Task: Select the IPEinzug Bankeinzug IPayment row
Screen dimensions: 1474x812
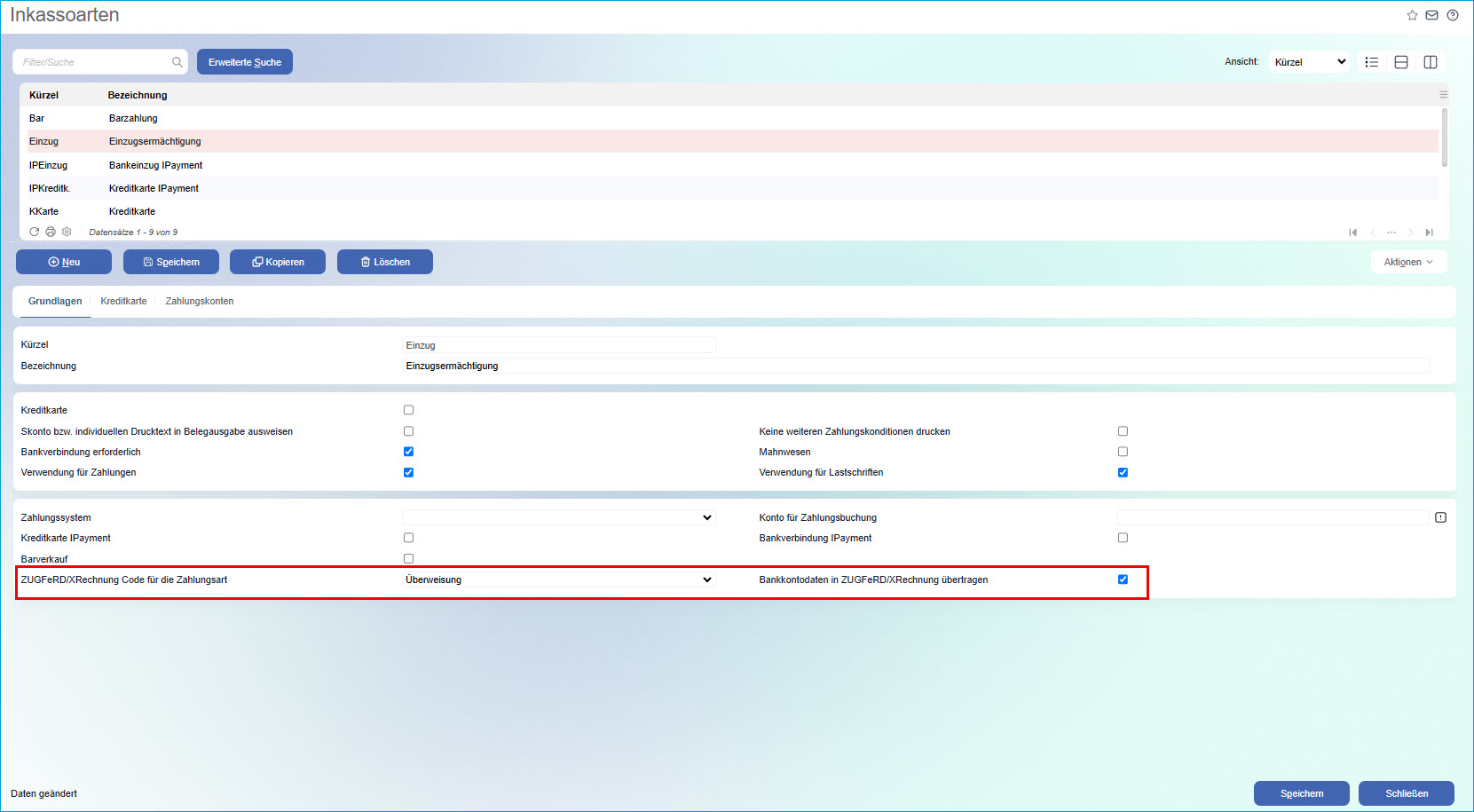Action: pos(733,165)
